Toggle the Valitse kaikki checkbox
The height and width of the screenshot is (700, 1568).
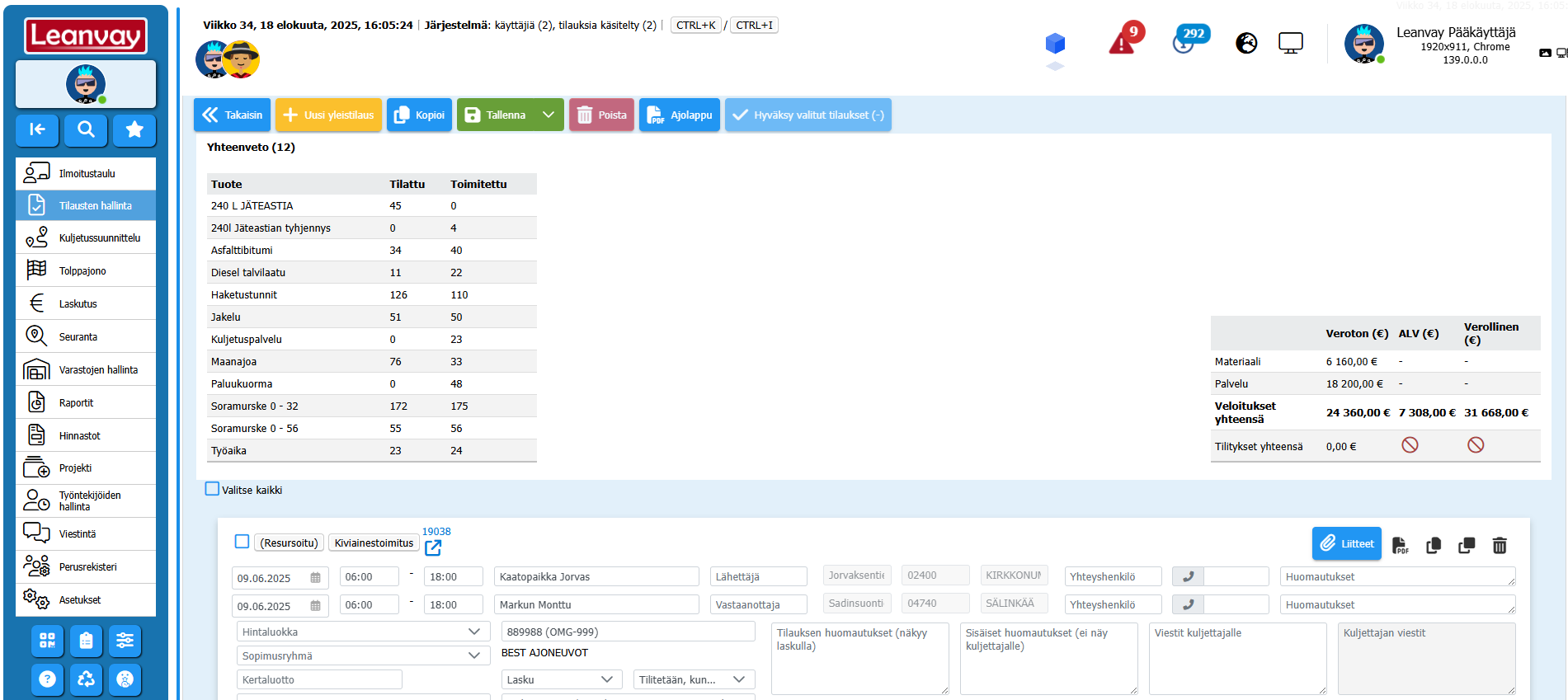tap(213, 489)
